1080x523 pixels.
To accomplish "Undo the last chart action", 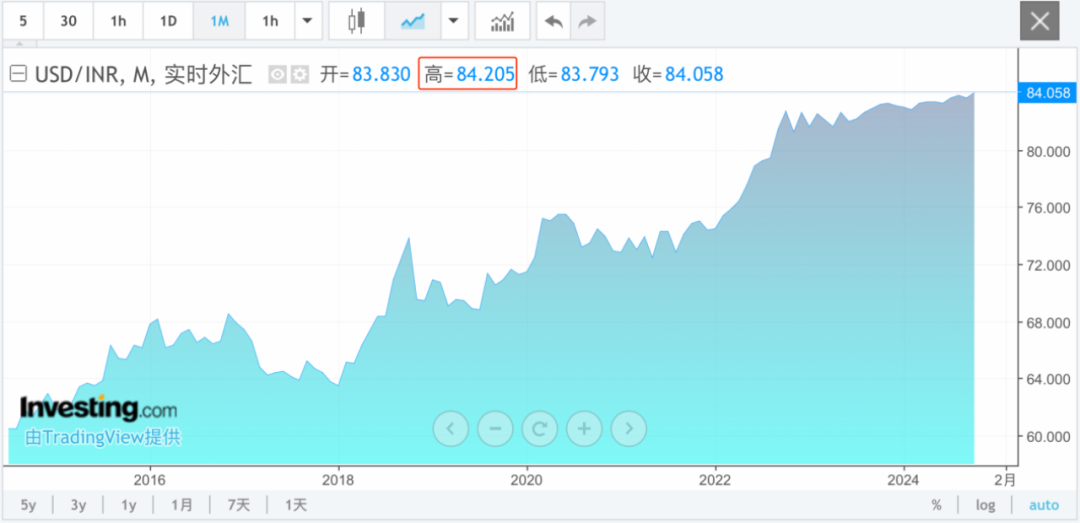I will point(553,21).
